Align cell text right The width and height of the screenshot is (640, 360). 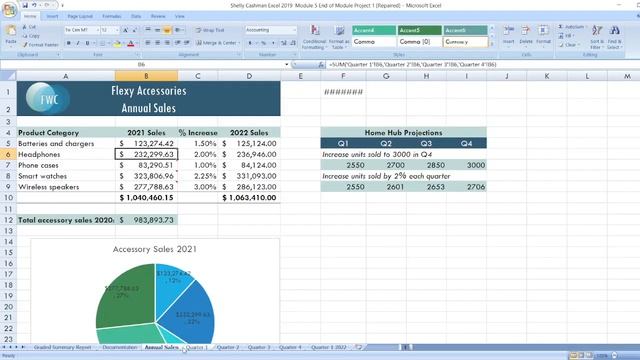167,43
